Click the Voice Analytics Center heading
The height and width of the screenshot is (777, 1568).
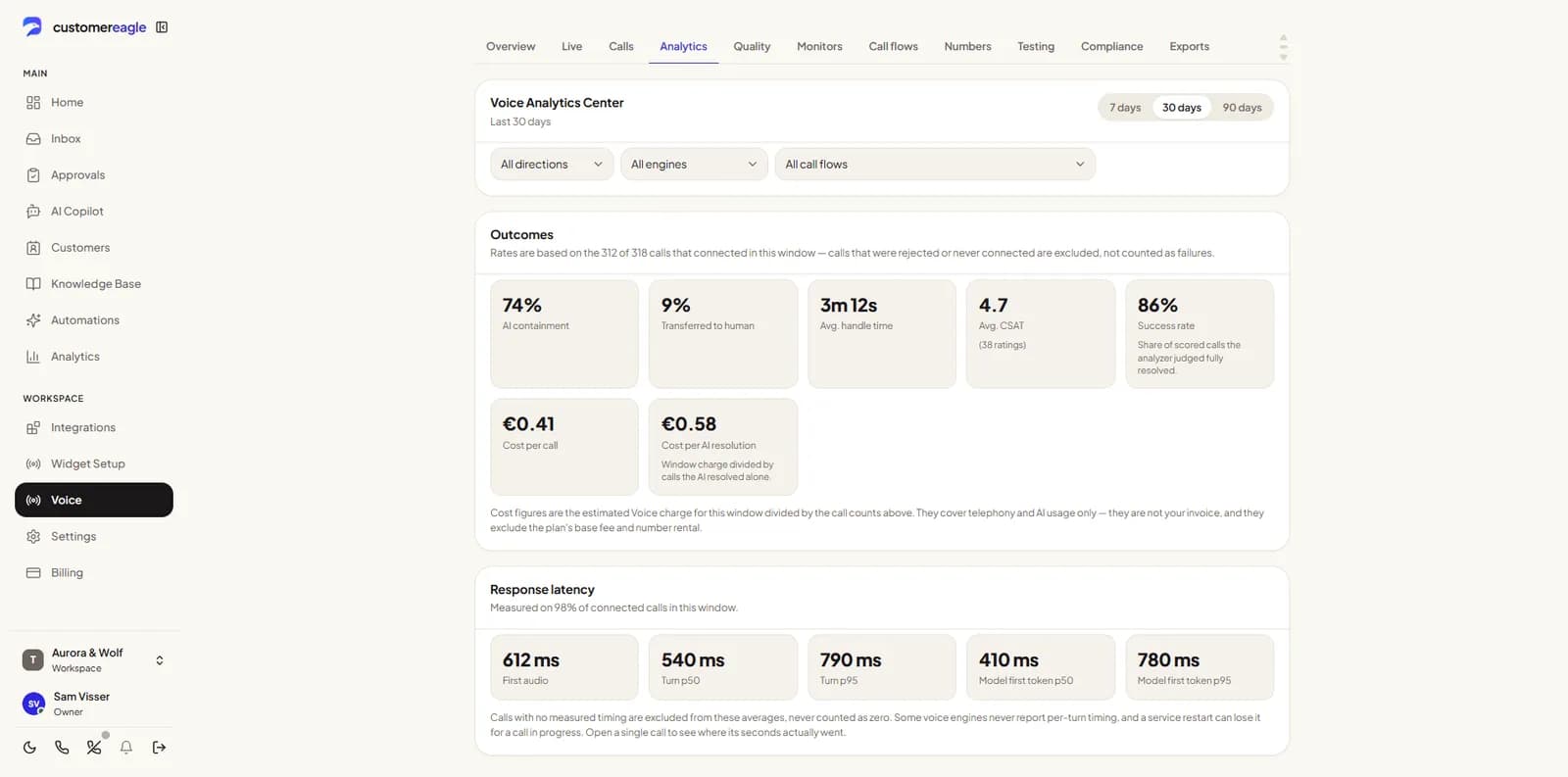pos(557,103)
